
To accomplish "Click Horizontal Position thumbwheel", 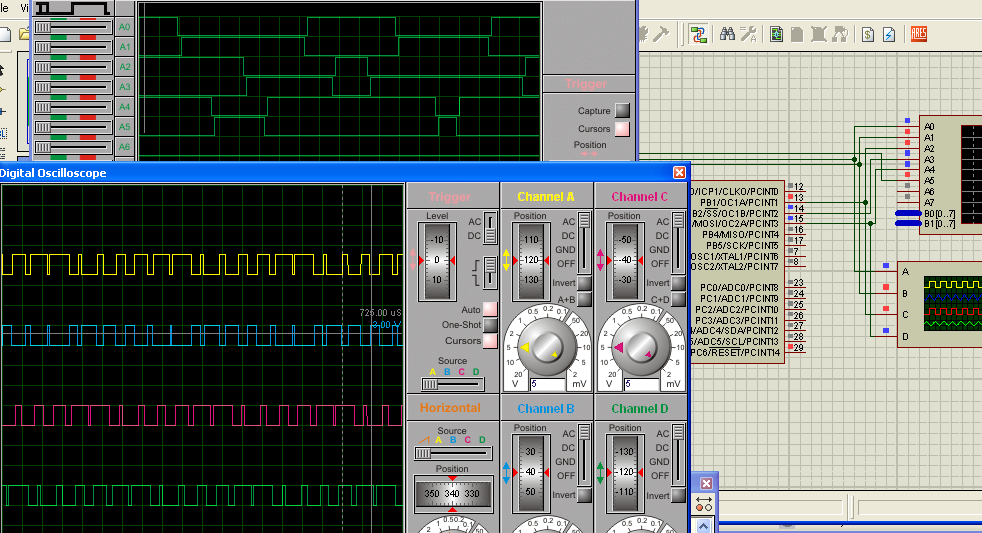I will coord(452,494).
